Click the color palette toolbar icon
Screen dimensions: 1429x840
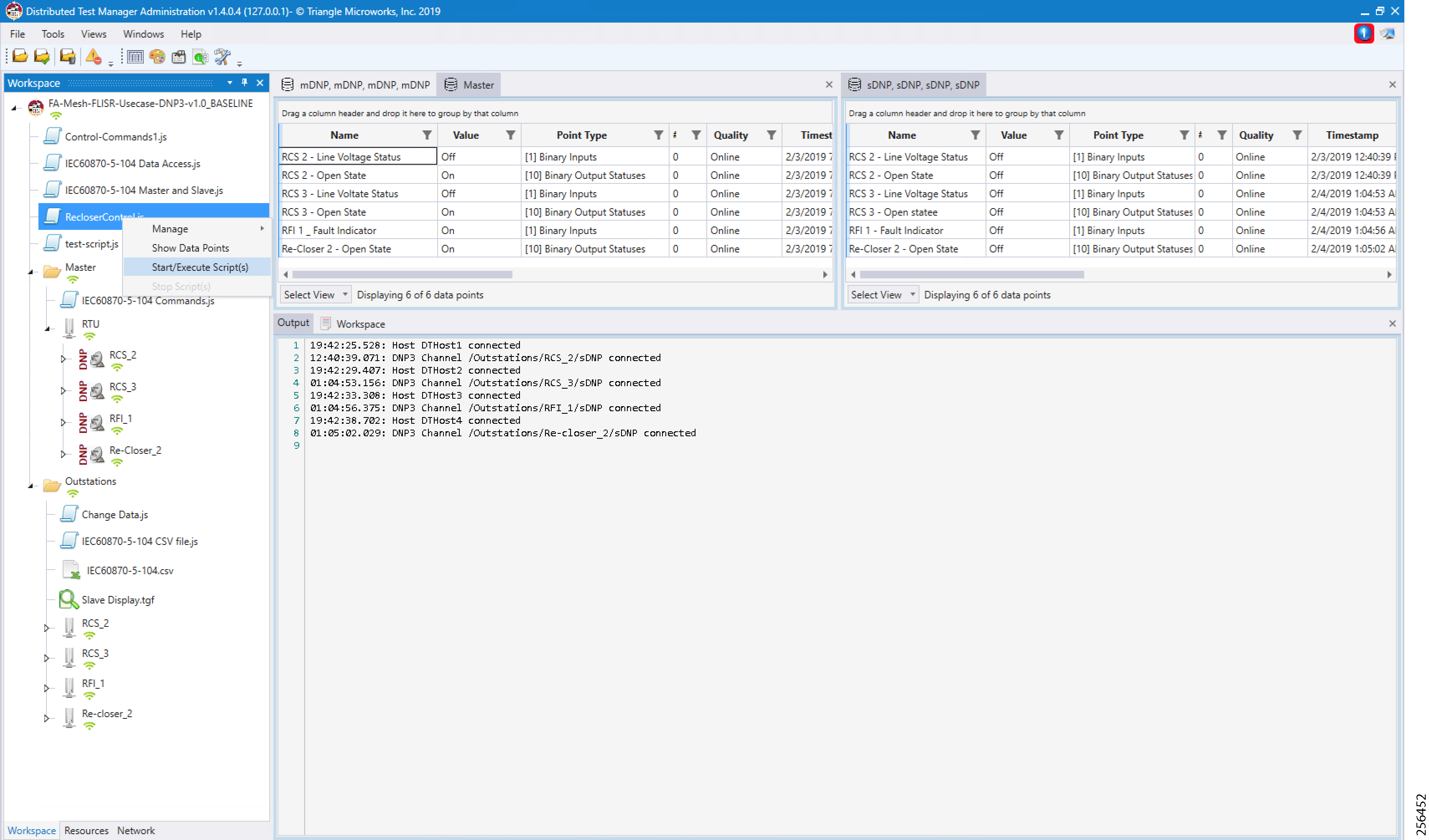point(157,56)
